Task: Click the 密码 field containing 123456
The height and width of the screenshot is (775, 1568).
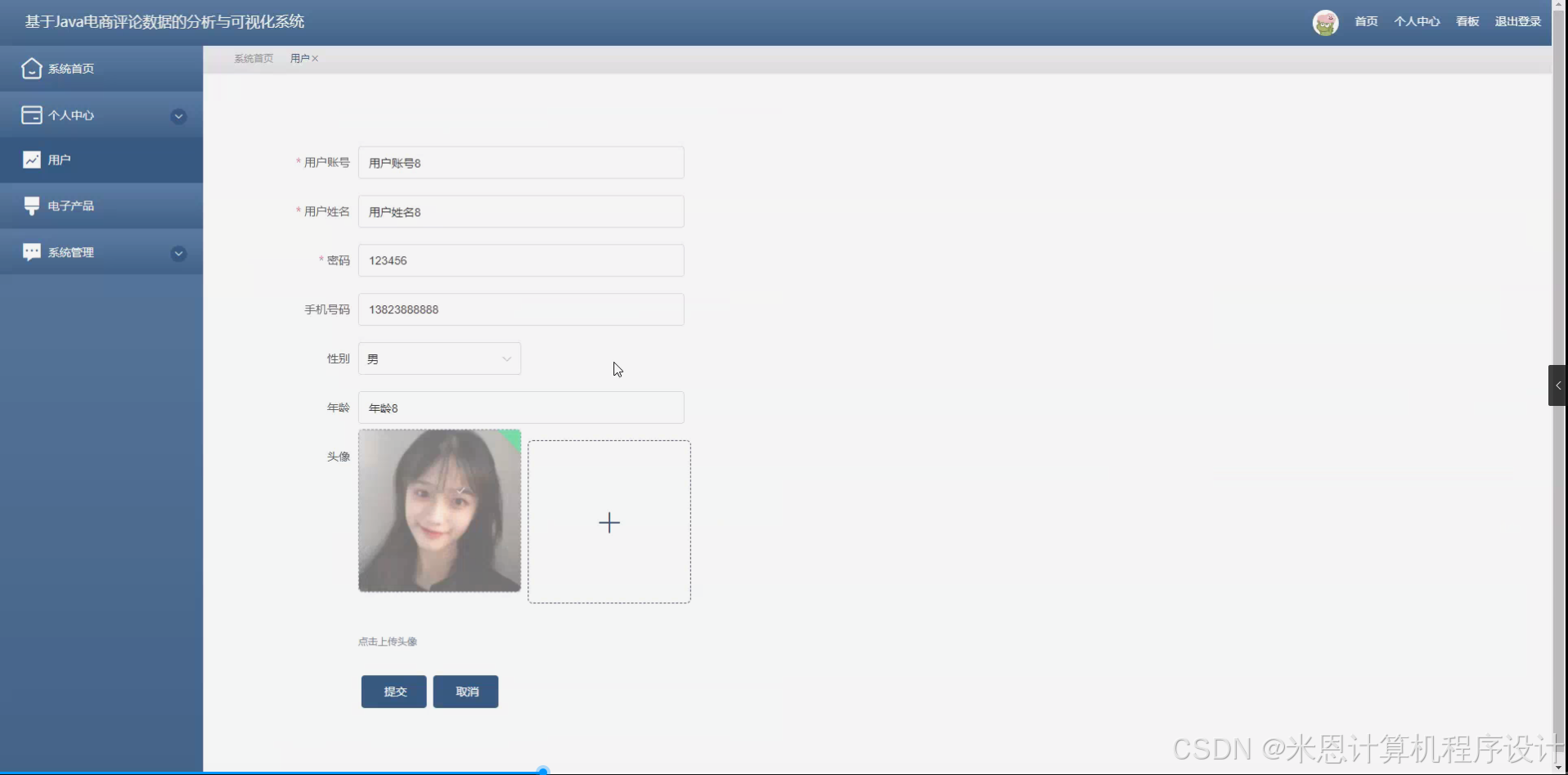Action: click(521, 260)
